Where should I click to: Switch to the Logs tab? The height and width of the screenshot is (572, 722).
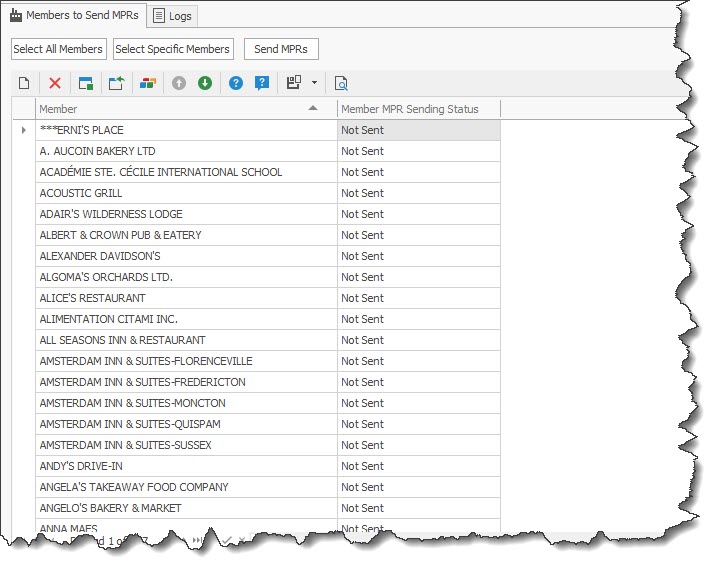174,16
